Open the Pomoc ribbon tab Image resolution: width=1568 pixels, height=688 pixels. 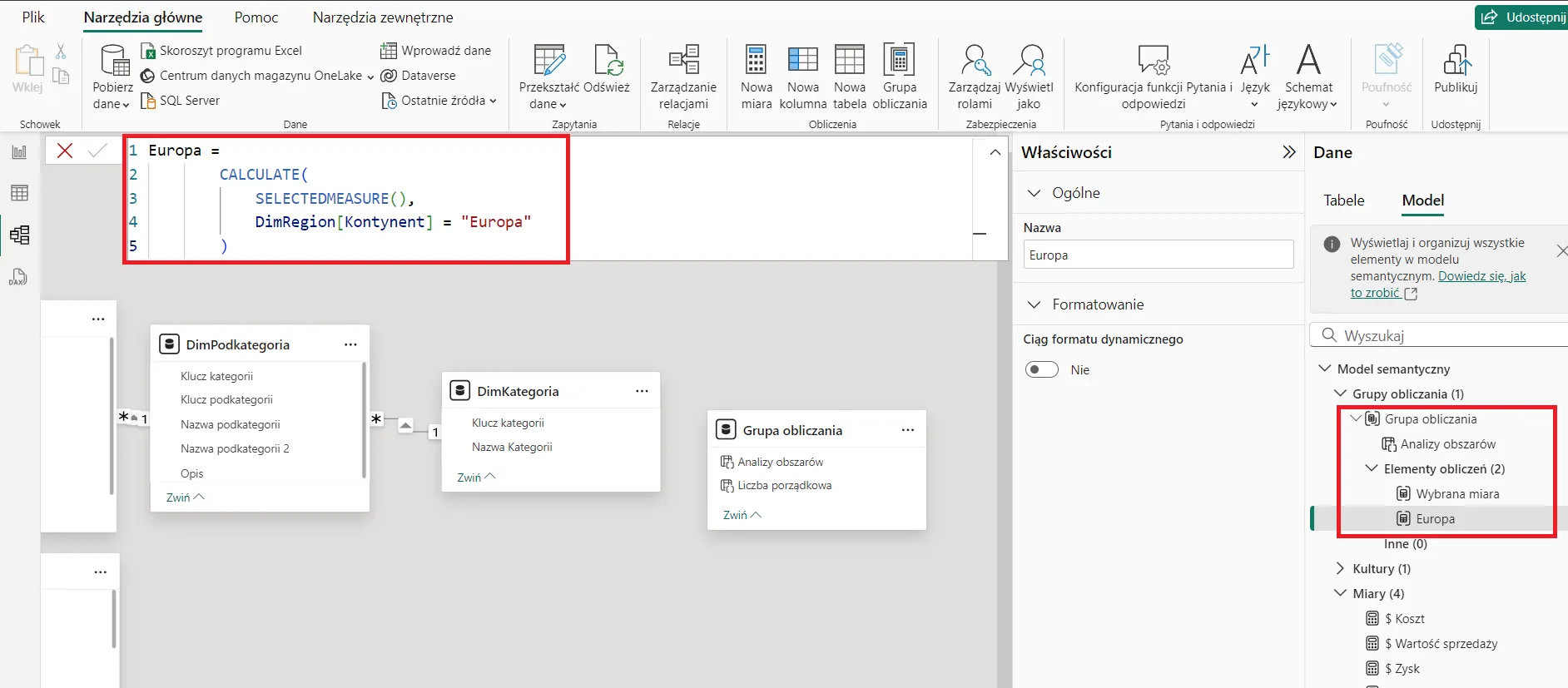pyautogui.click(x=256, y=17)
